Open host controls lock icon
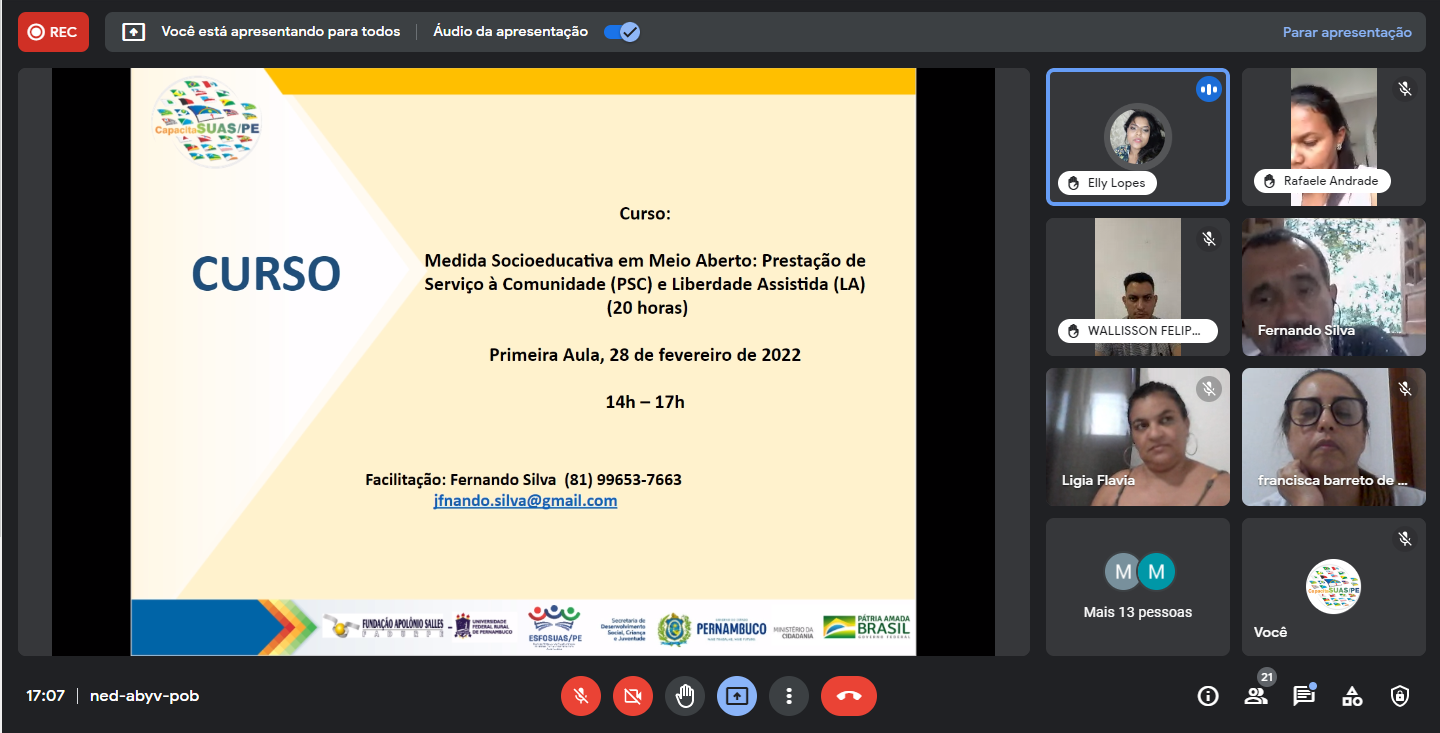1440x733 pixels. 1400,696
